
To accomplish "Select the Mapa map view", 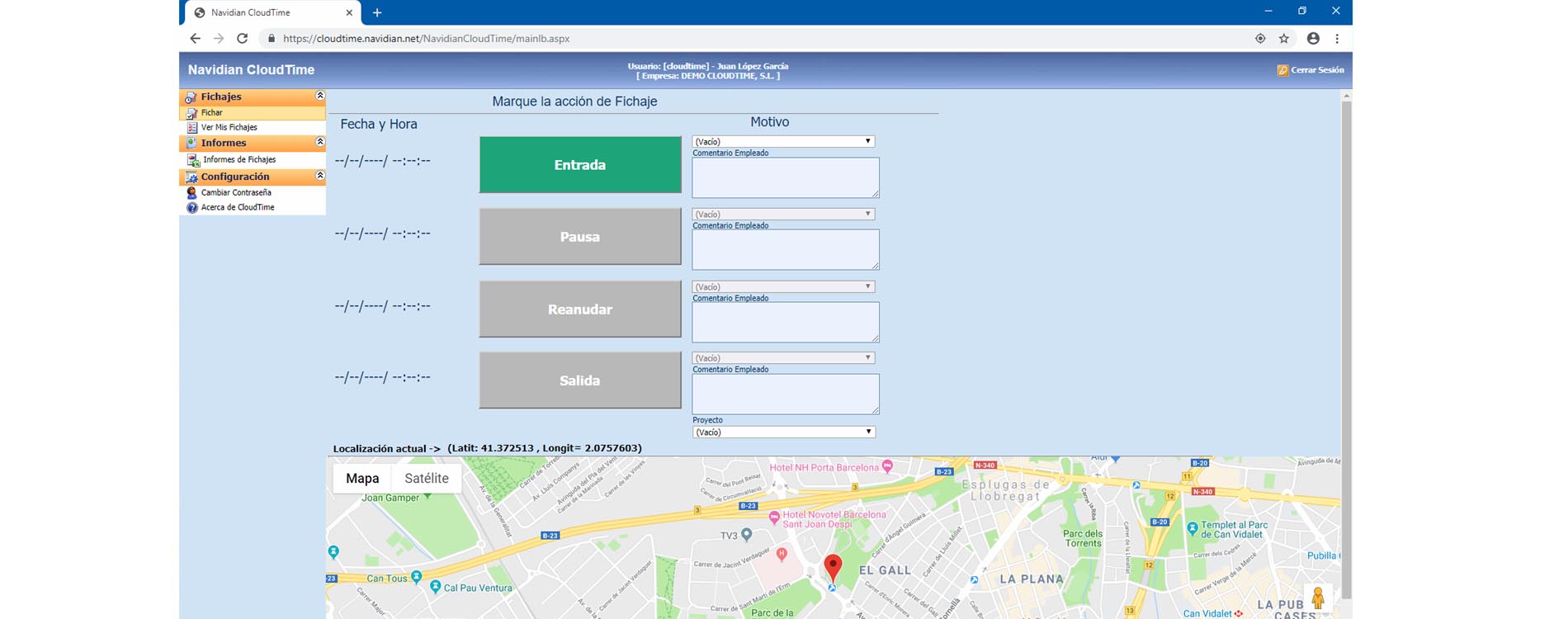I will click(x=362, y=479).
